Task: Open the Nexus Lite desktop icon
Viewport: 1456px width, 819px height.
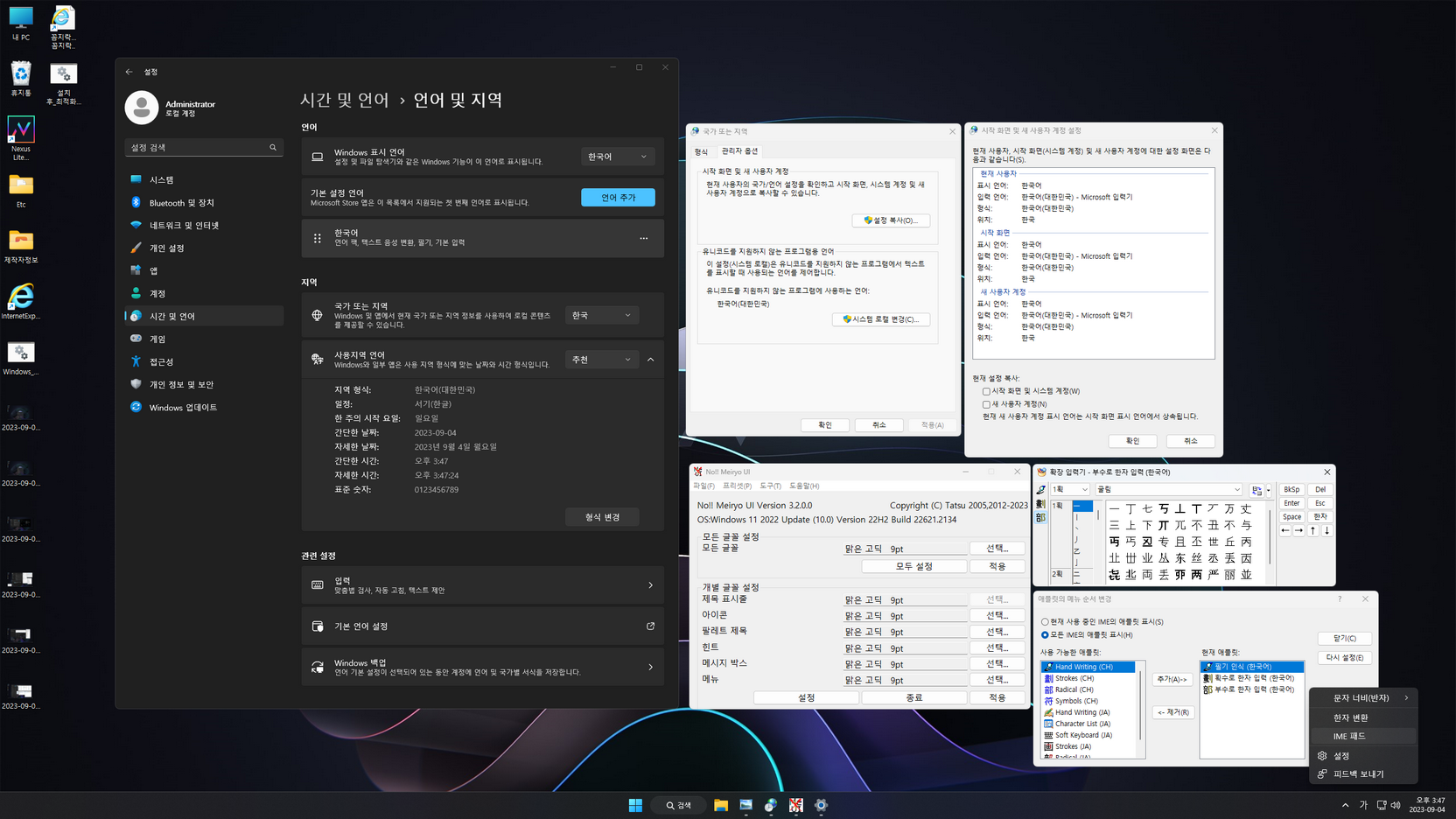Action: pyautogui.click(x=21, y=138)
